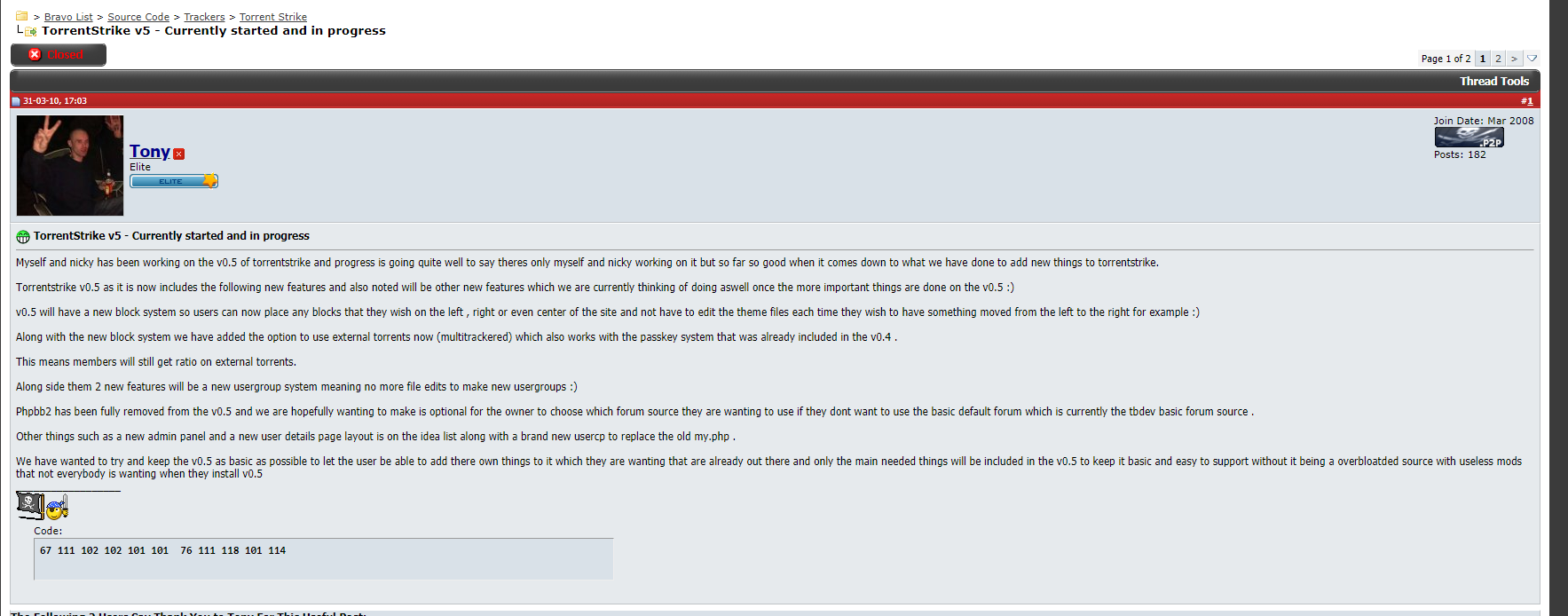Click the .P2P pirate flag badge
Viewport: 1568px width, 616px height.
pyautogui.click(x=1469, y=138)
